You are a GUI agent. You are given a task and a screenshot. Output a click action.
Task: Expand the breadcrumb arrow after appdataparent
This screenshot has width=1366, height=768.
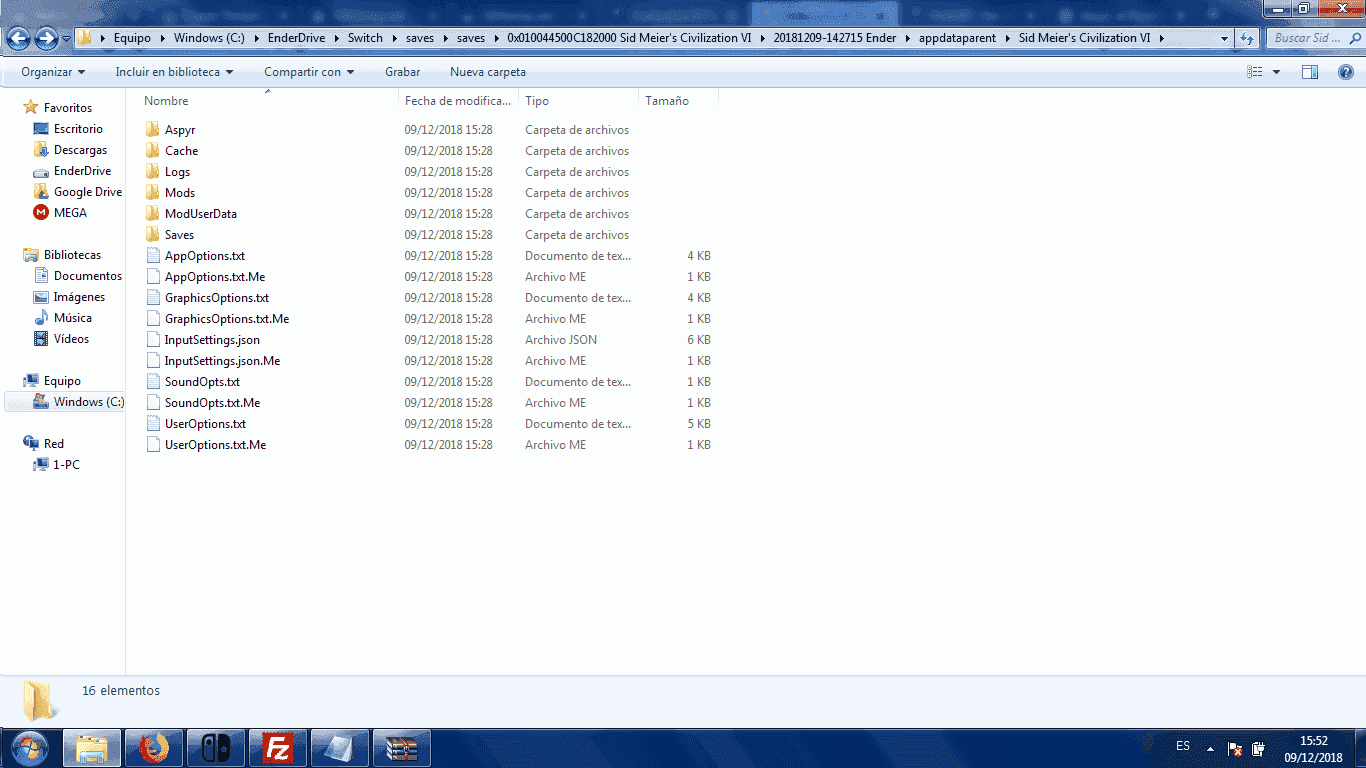click(1008, 38)
